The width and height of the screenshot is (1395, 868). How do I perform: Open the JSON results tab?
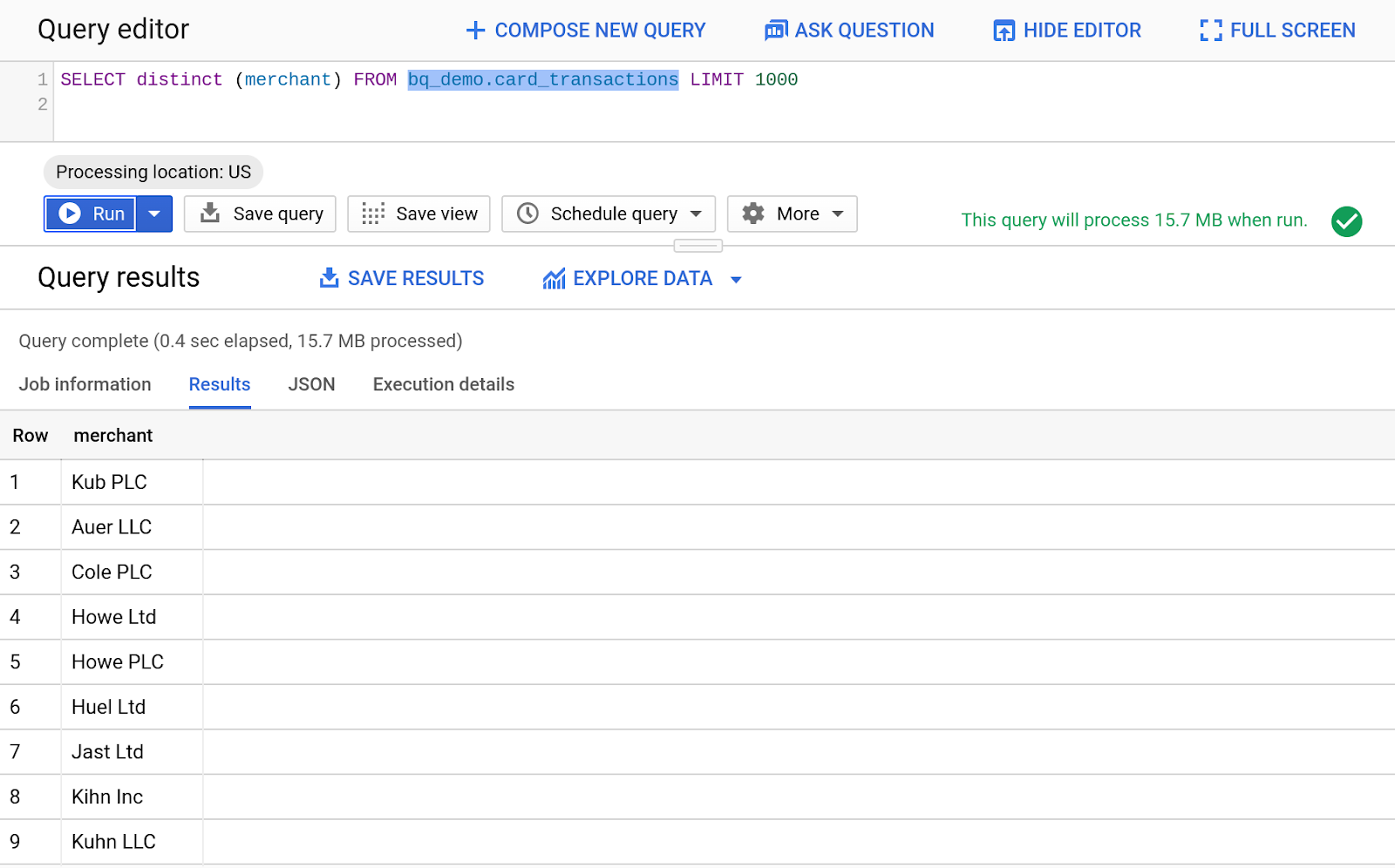(x=311, y=384)
